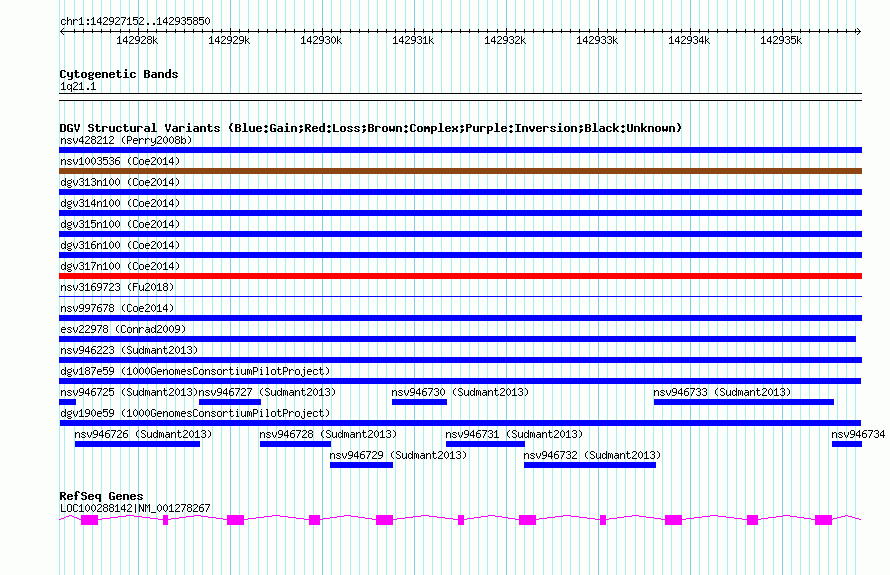Select the first magenta exon of LOC100288142

pyautogui.click(x=90, y=520)
